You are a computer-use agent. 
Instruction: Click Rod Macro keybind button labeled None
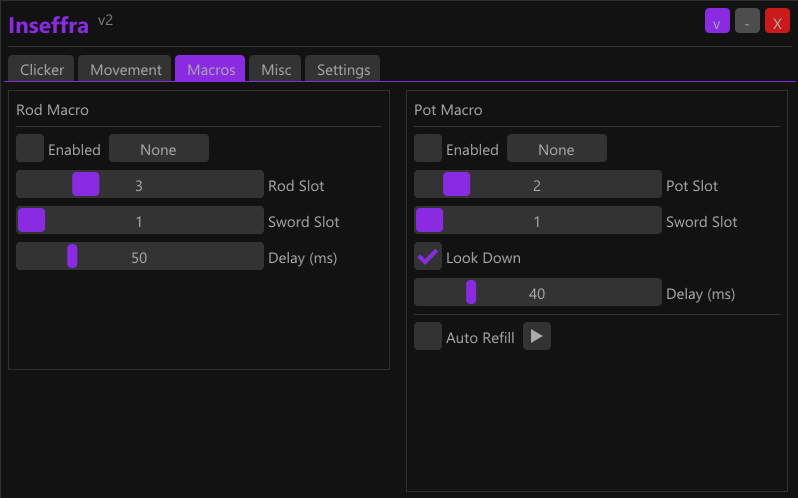[158, 149]
